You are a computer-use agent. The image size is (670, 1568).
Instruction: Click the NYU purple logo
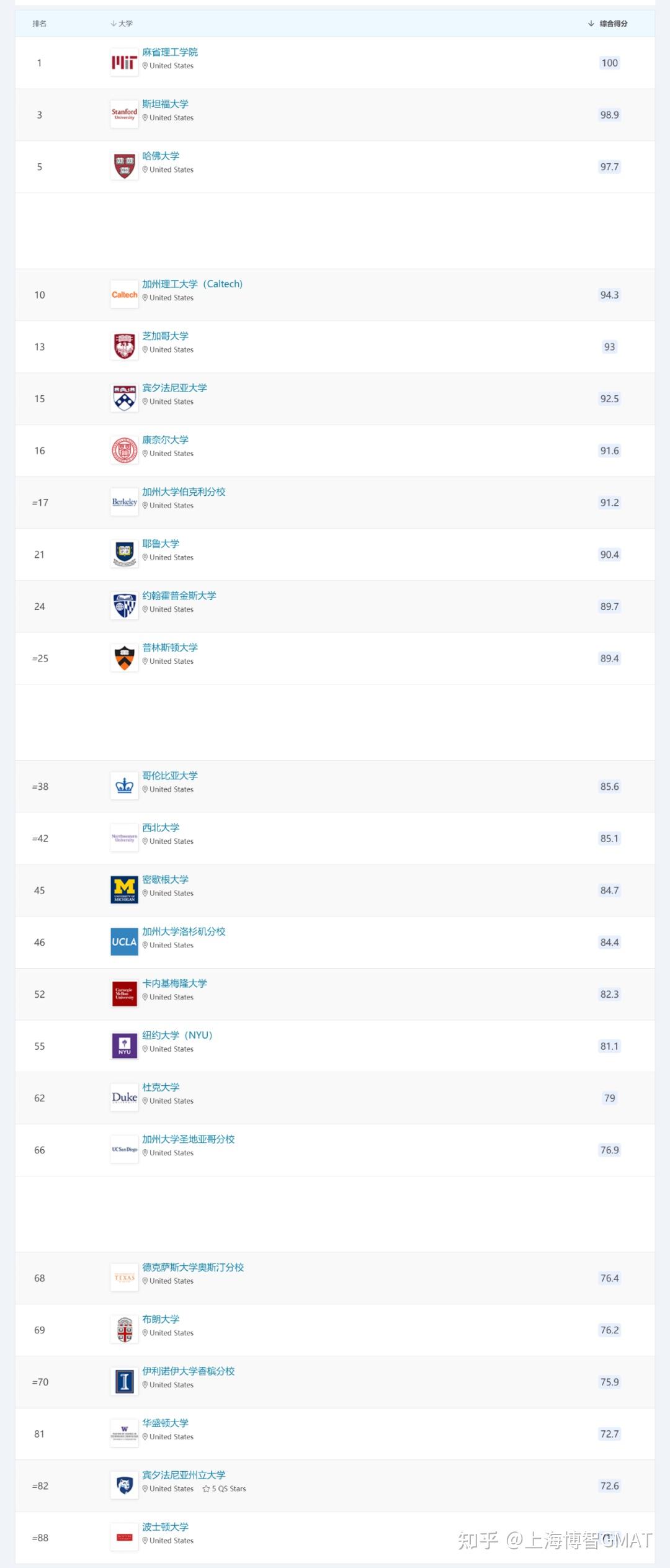click(124, 1046)
